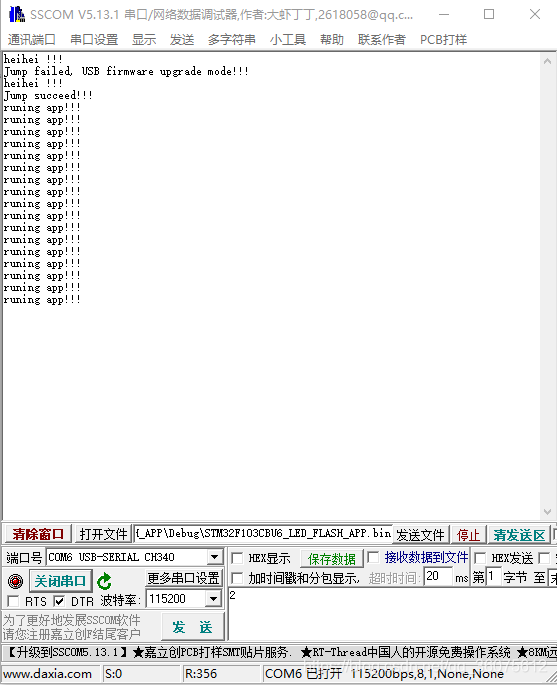557x685 pixels.
Task: Toggle the HEX发送 checkbox
Action: (x=480, y=558)
